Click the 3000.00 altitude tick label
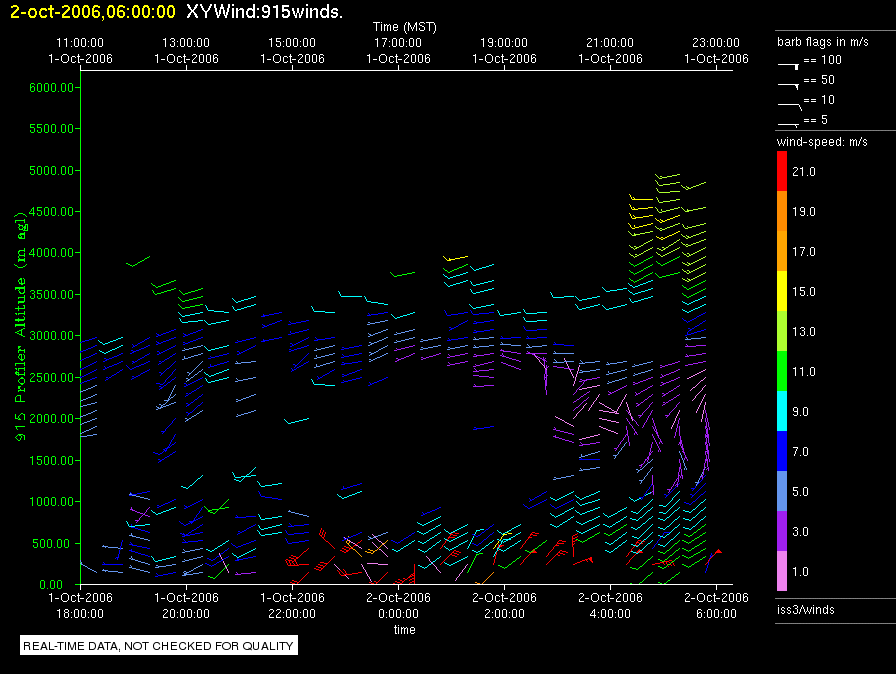 (51, 335)
